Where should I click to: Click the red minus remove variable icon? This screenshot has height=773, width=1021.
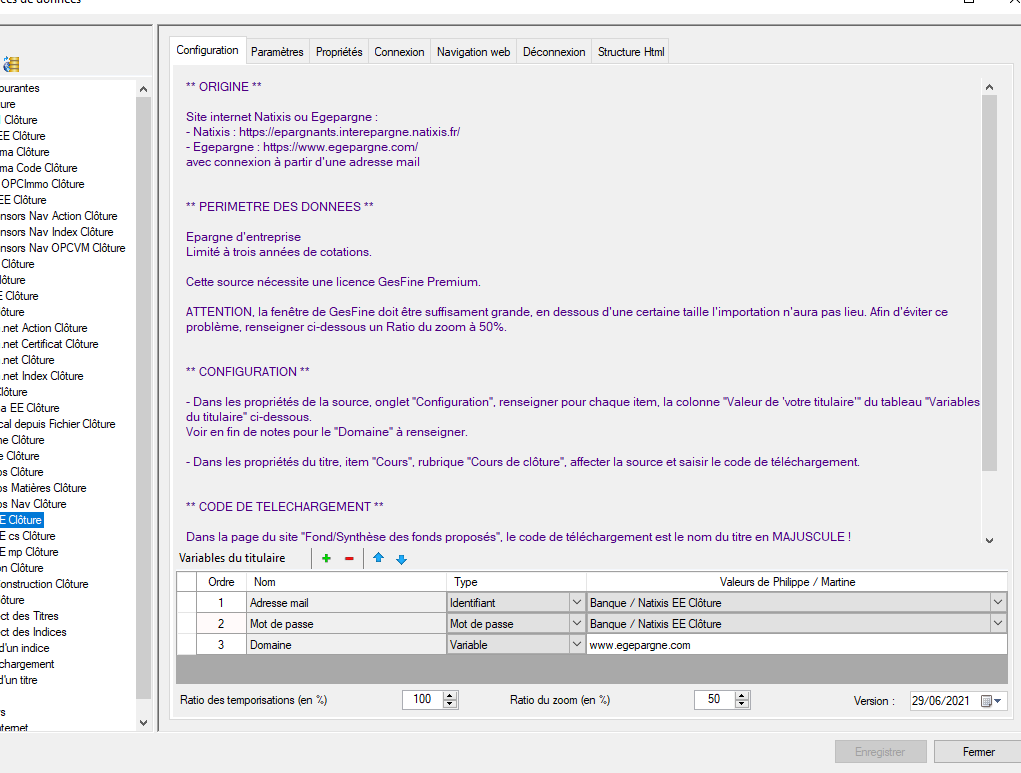coord(349,559)
